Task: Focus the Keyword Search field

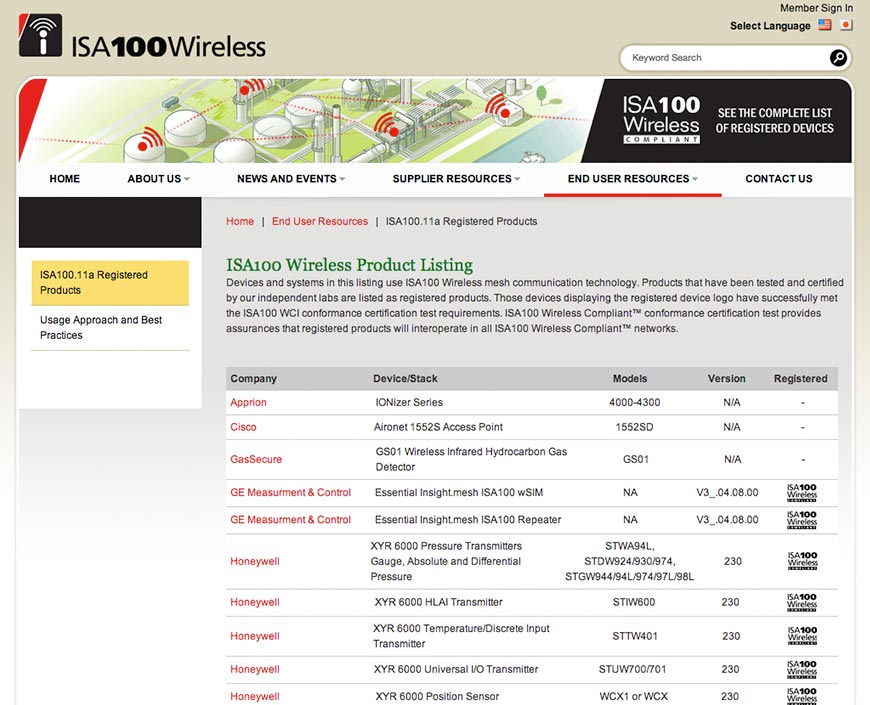Action: [726, 58]
